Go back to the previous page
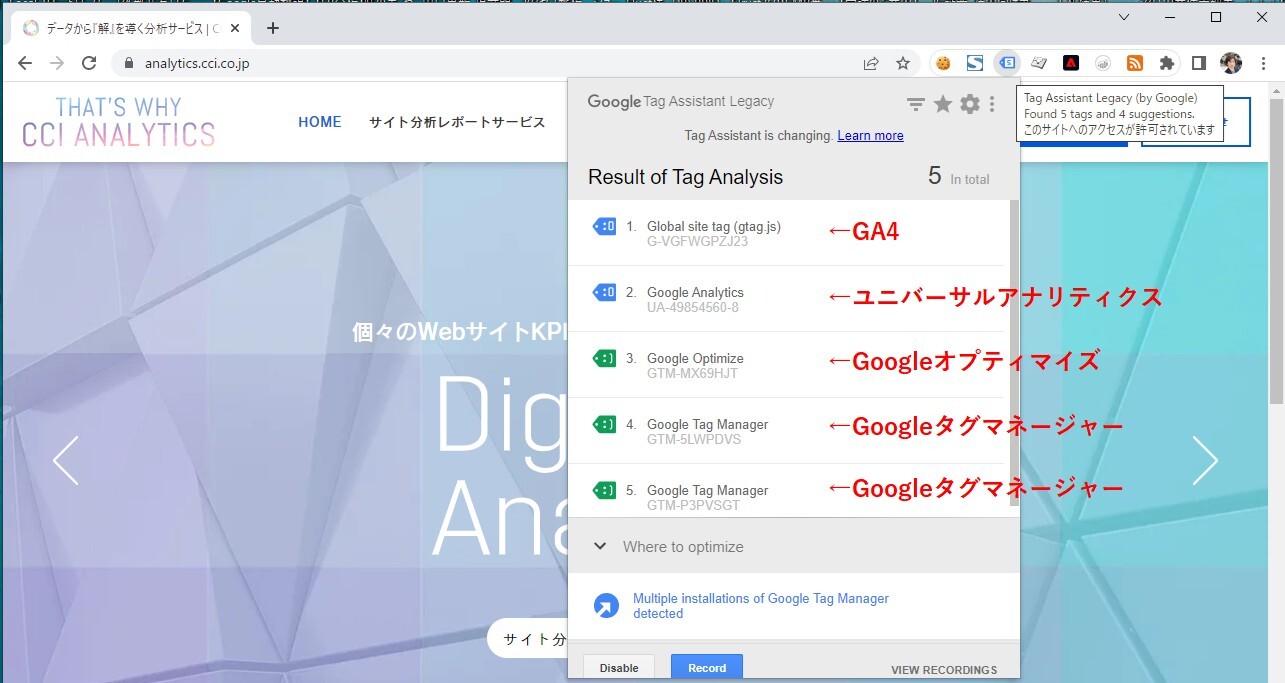 point(25,63)
